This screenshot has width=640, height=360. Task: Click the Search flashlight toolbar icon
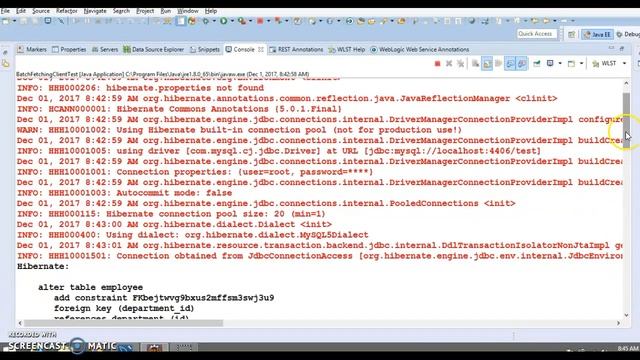pos(384,21)
